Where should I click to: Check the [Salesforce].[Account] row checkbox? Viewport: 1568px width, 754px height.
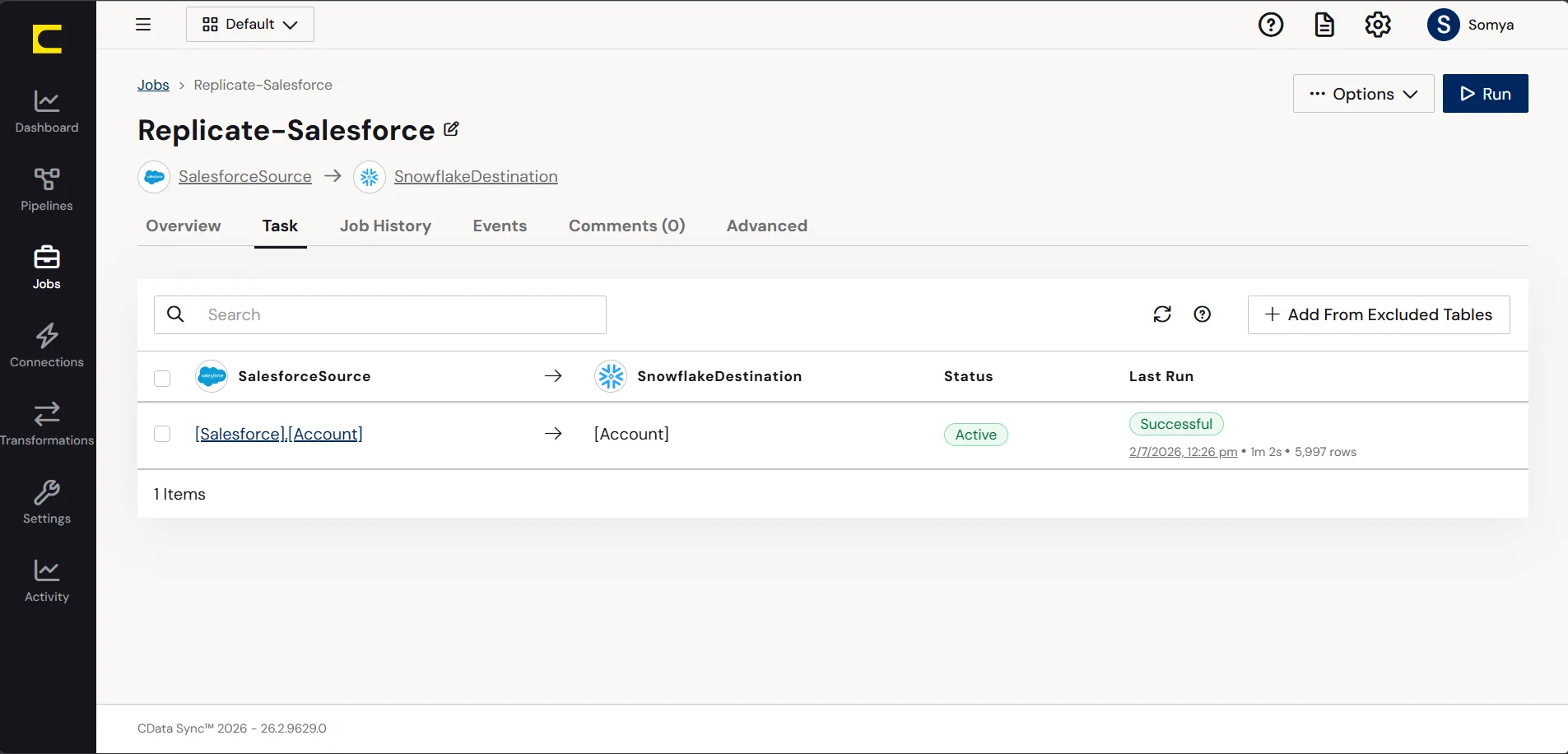(x=162, y=434)
